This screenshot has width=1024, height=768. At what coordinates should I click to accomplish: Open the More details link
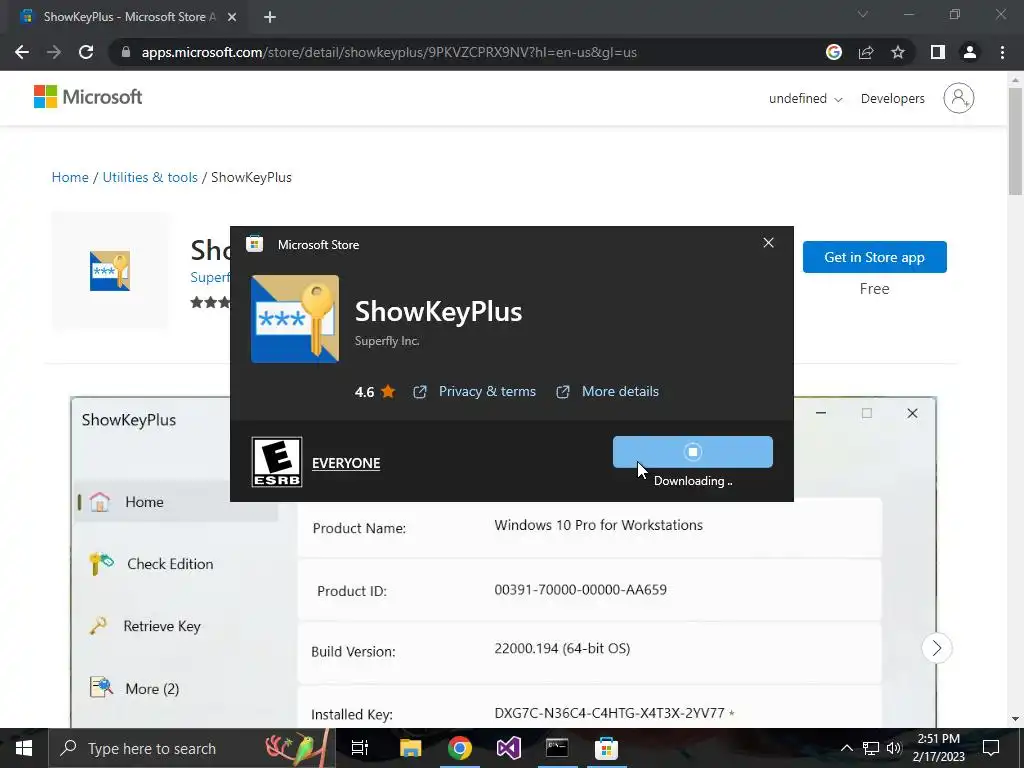point(620,391)
